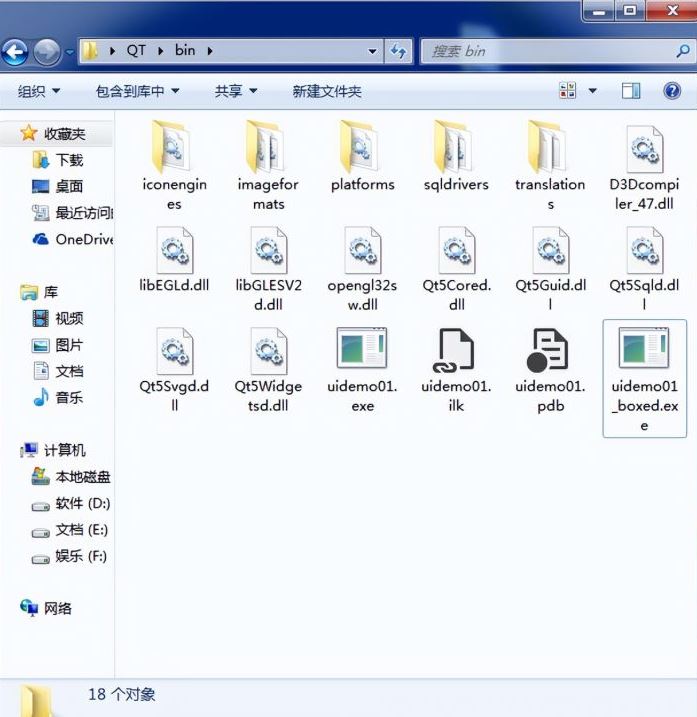Open Windows Explorer help
The image size is (697, 717).
pos(672,91)
